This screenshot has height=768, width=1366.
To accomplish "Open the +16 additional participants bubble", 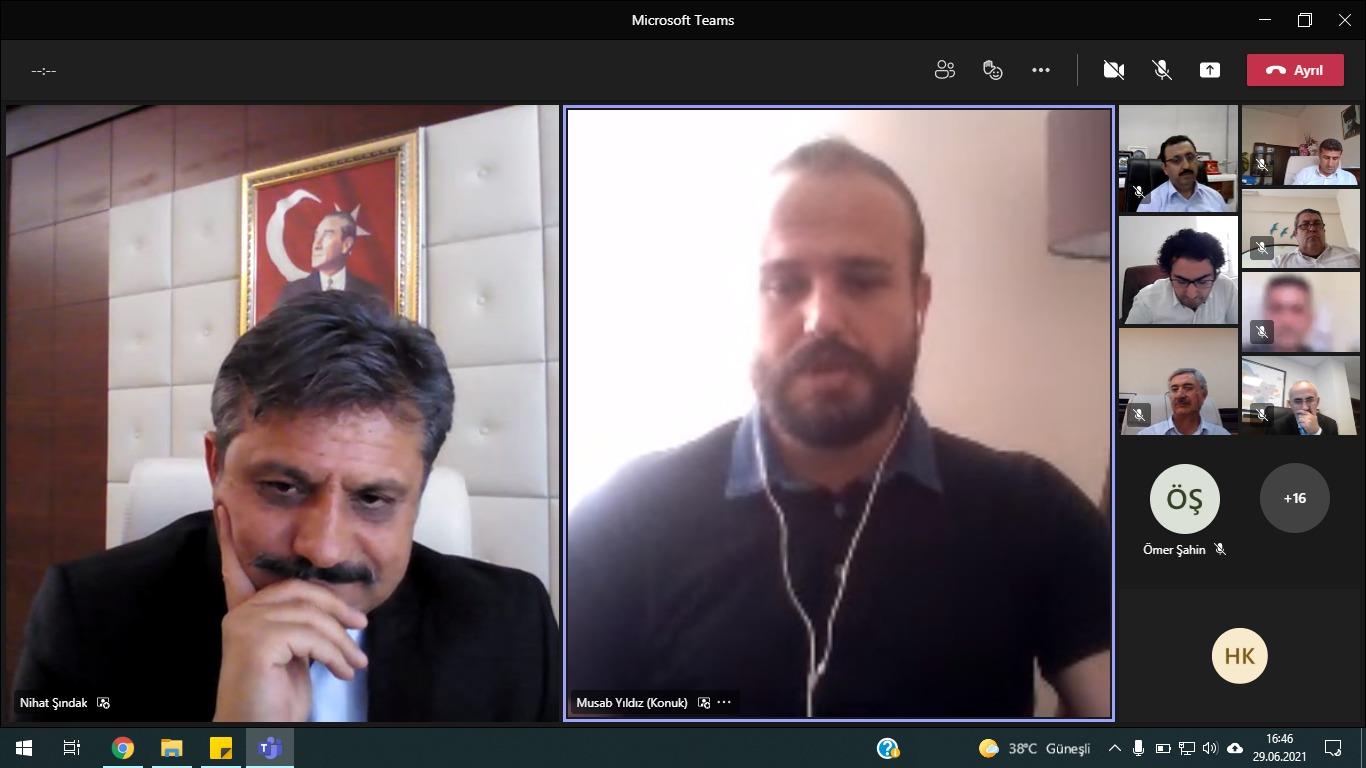I will tap(1295, 498).
